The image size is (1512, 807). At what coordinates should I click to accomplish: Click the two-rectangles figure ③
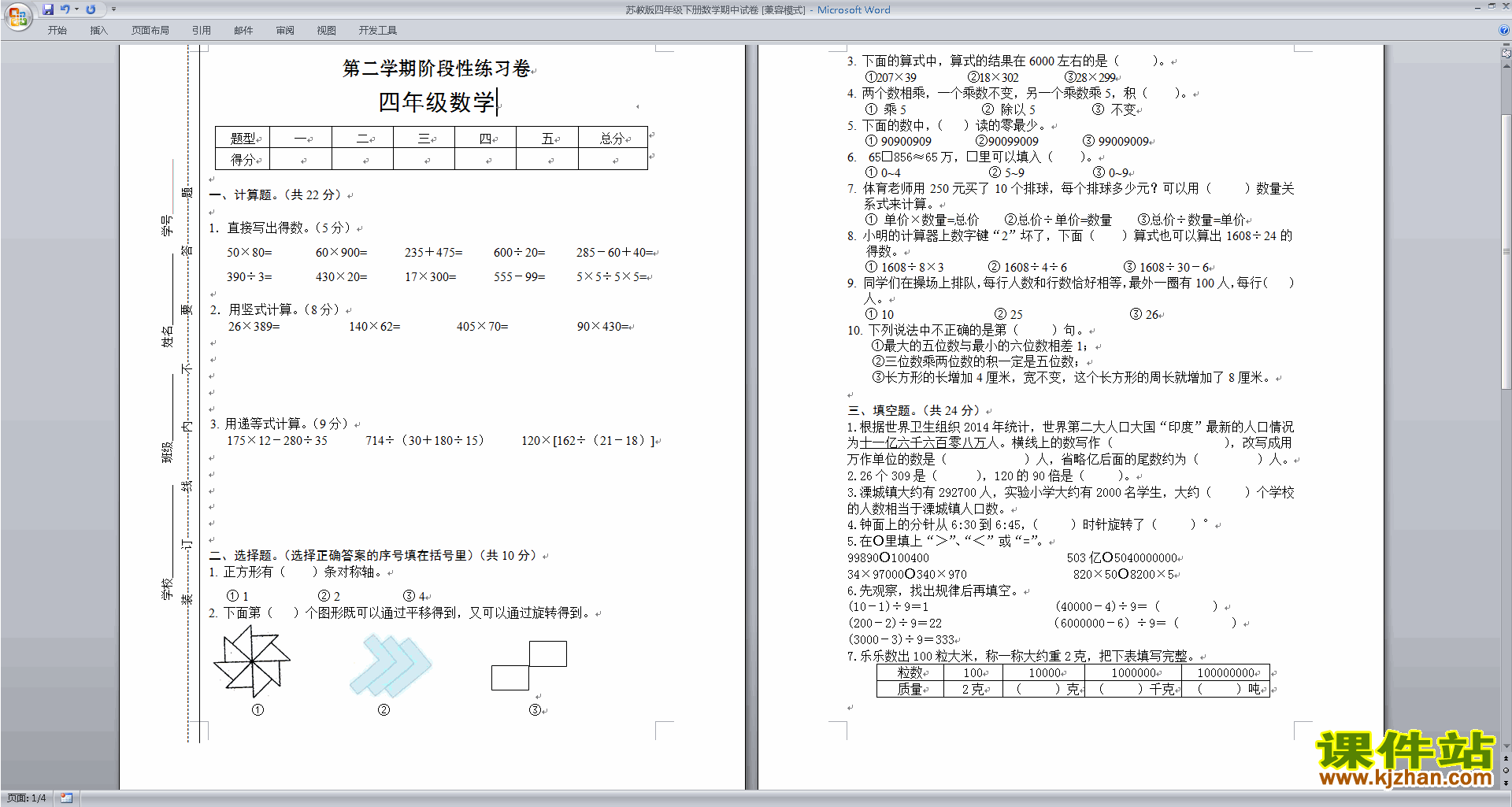pos(529,665)
